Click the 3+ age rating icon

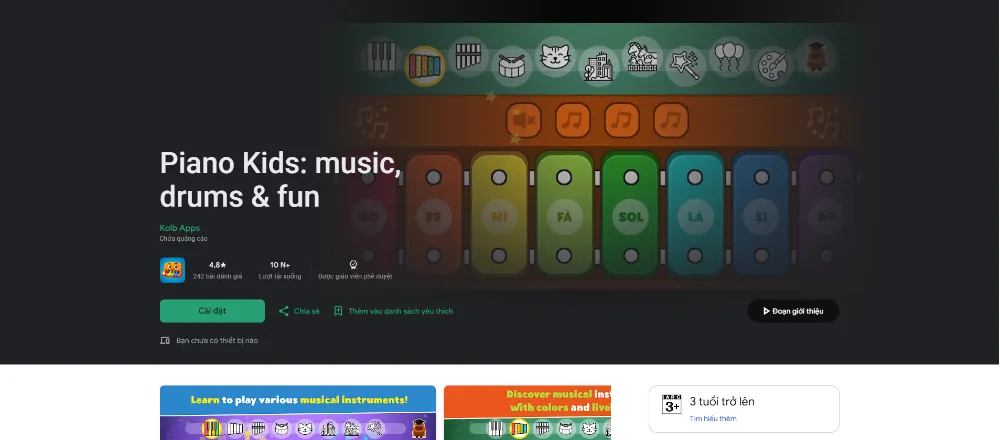(672, 404)
